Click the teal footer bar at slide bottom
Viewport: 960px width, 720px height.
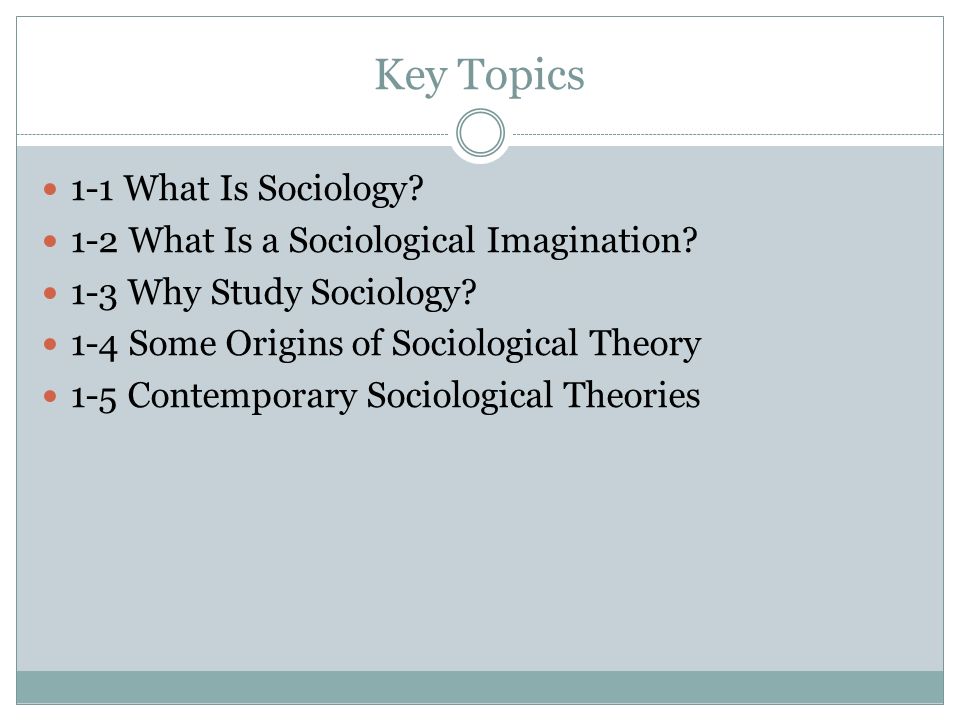coord(480,687)
